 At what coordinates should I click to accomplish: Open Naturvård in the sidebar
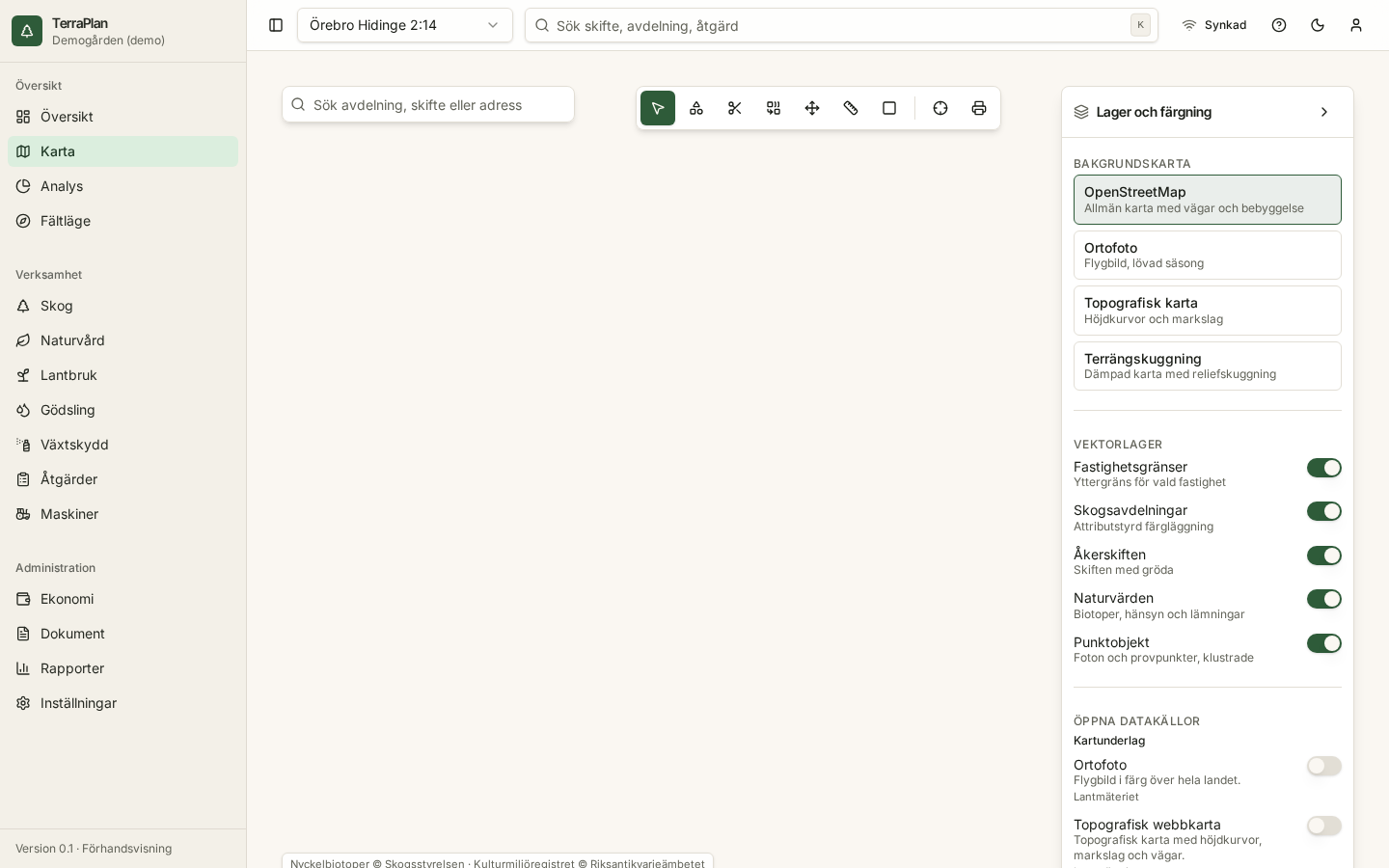pos(123,340)
